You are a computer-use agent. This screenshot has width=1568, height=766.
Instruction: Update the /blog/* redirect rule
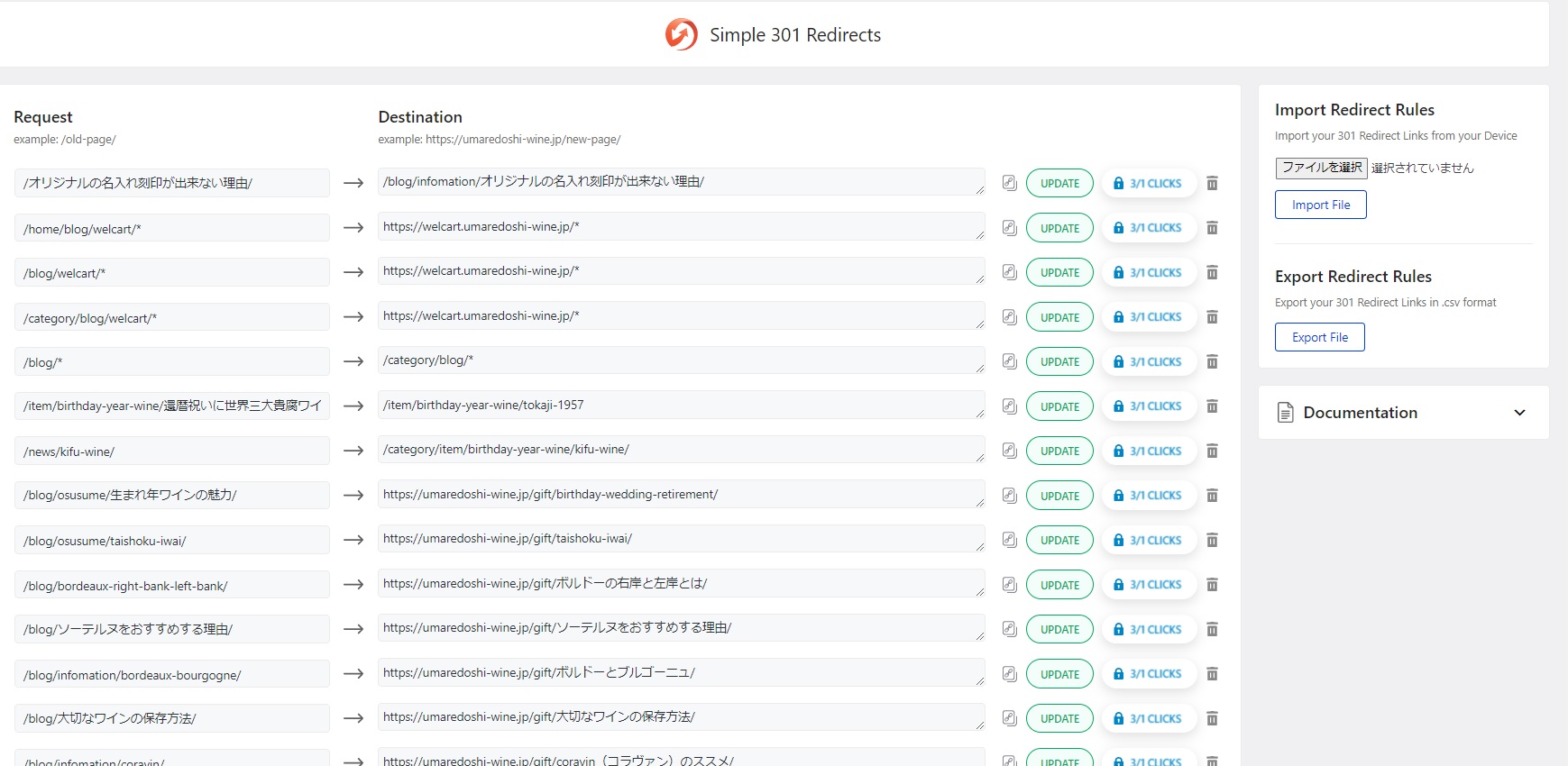[x=1059, y=361]
